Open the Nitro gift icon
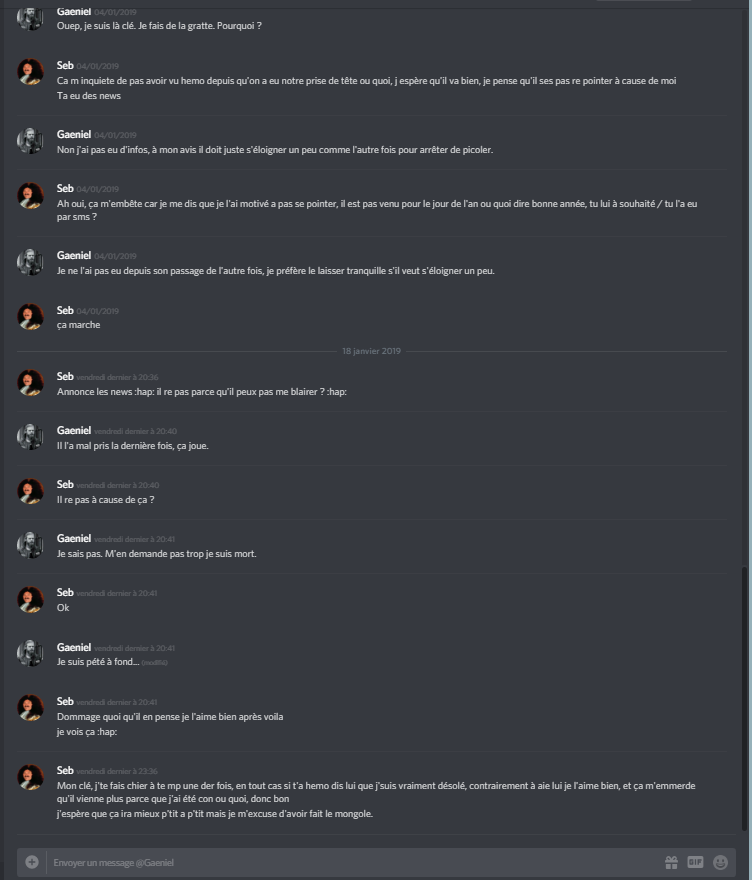Image resolution: width=752 pixels, height=880 pixels. click(671, 862)
